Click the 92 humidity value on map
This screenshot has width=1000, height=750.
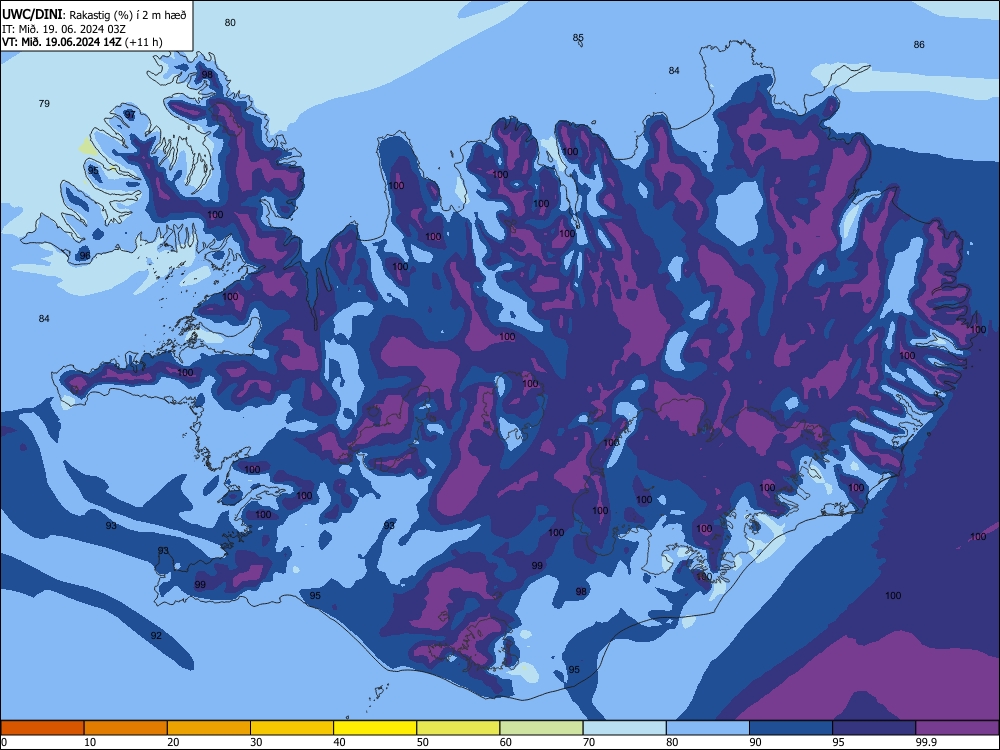coord(156,635)
